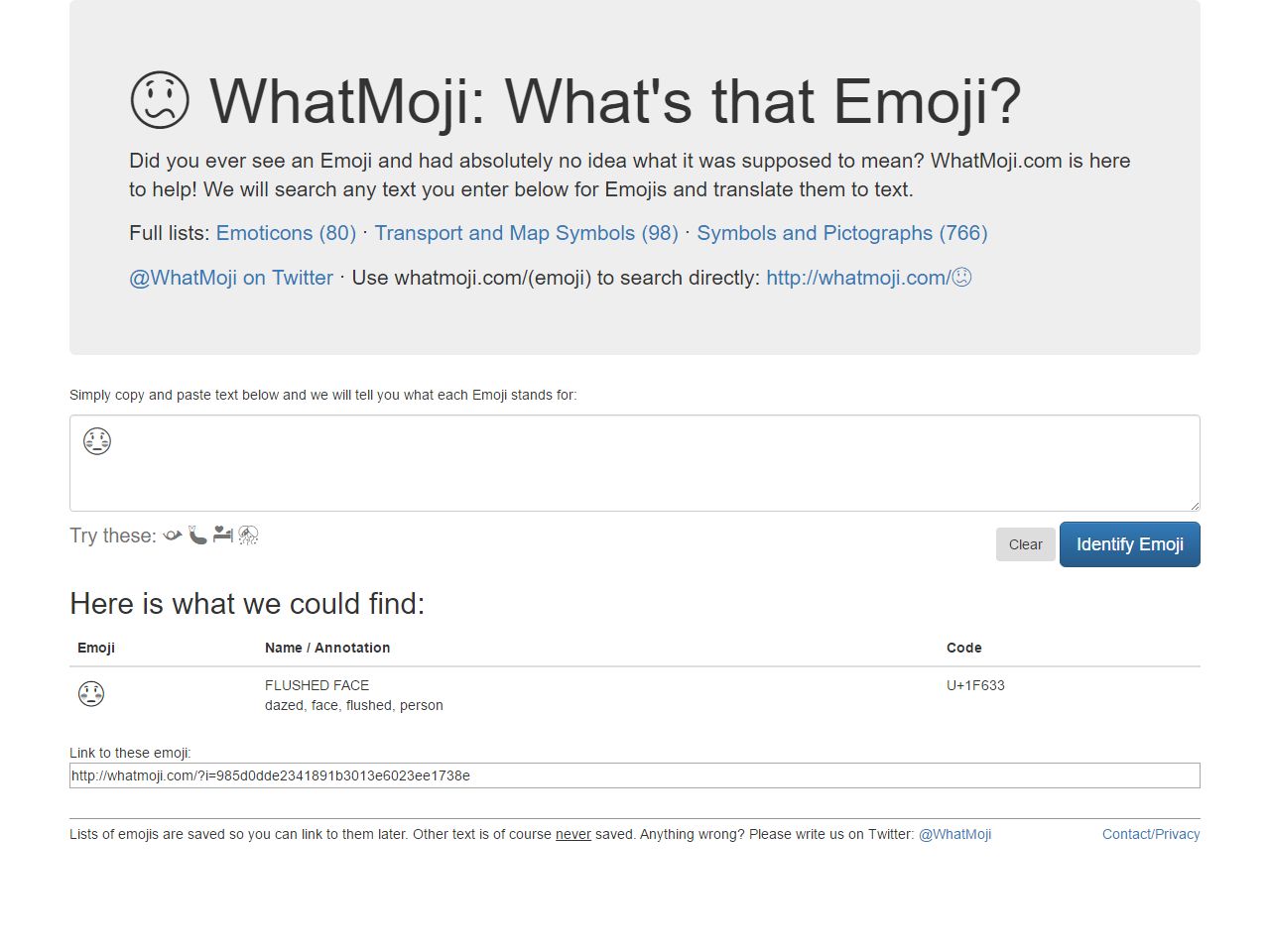Click the flushed face emoji inside the text box
The height and width of the screenshot is (952, 1270).
[x=96, y=441]
